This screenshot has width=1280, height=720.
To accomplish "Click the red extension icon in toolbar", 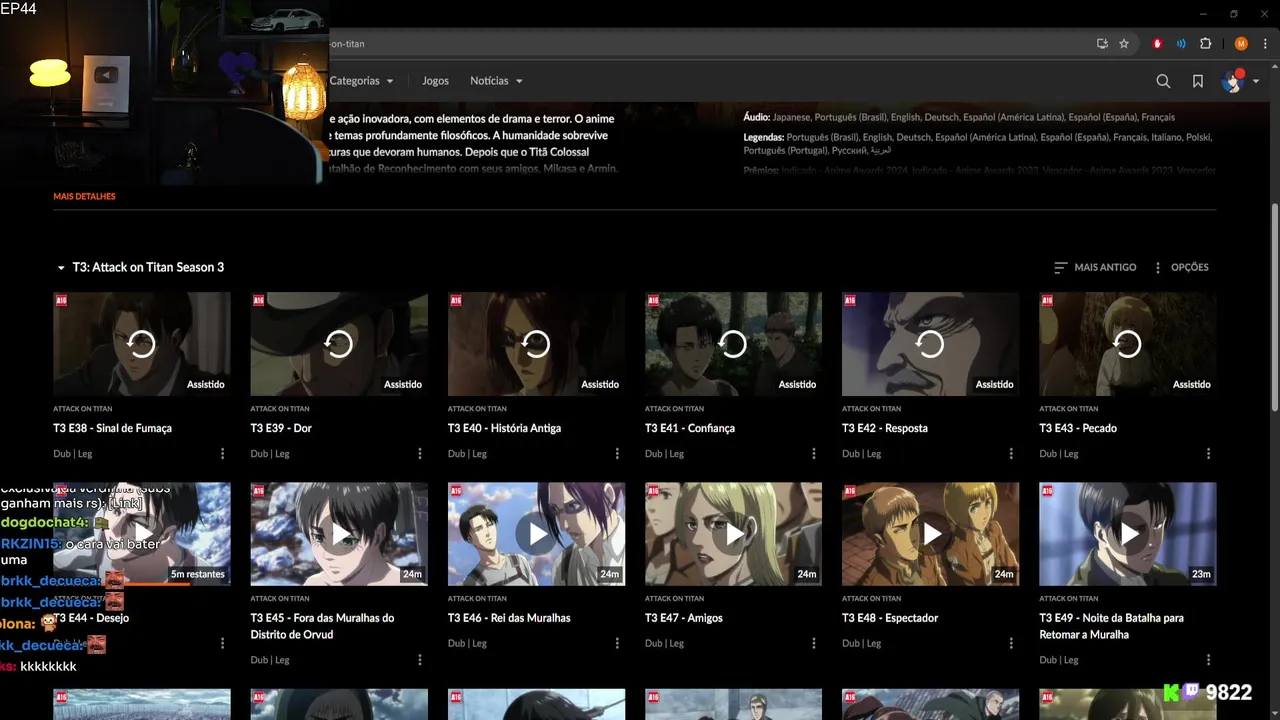I will coord(1158,44).
